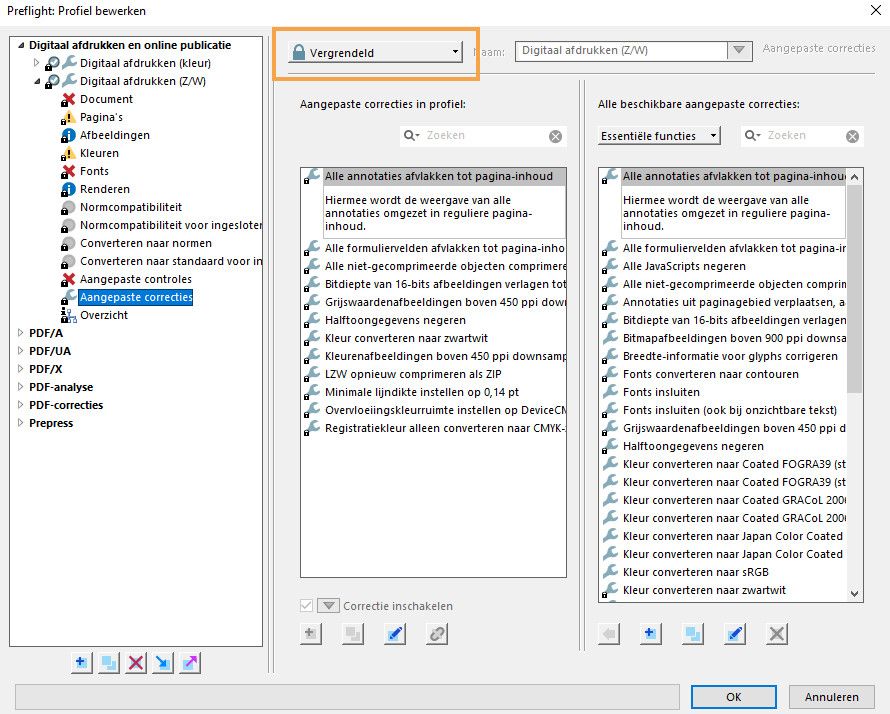Select 'LZW opnieuw comprimeren als ZIP'

[x=413, y=374]
